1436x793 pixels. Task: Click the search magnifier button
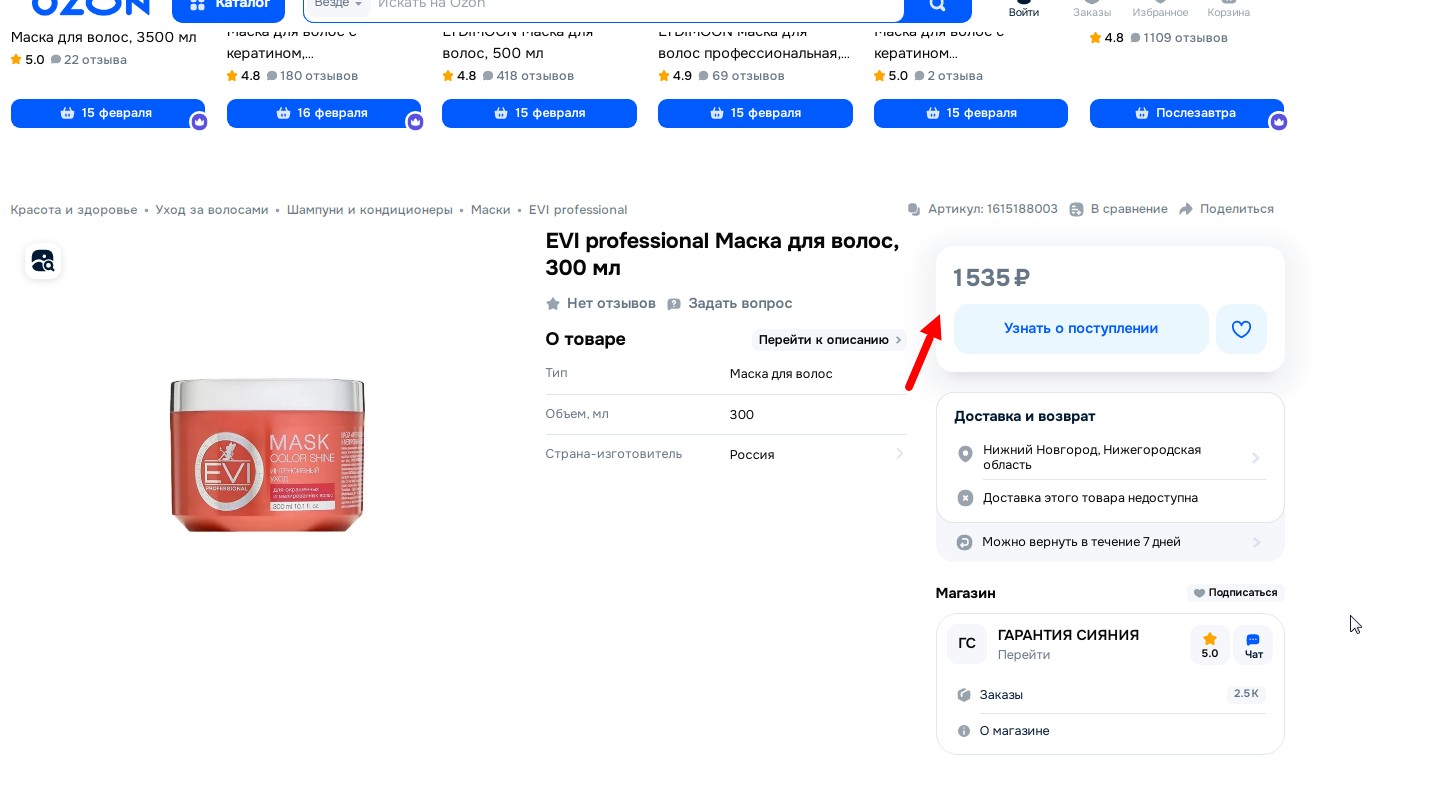click(x=937, y=6)
